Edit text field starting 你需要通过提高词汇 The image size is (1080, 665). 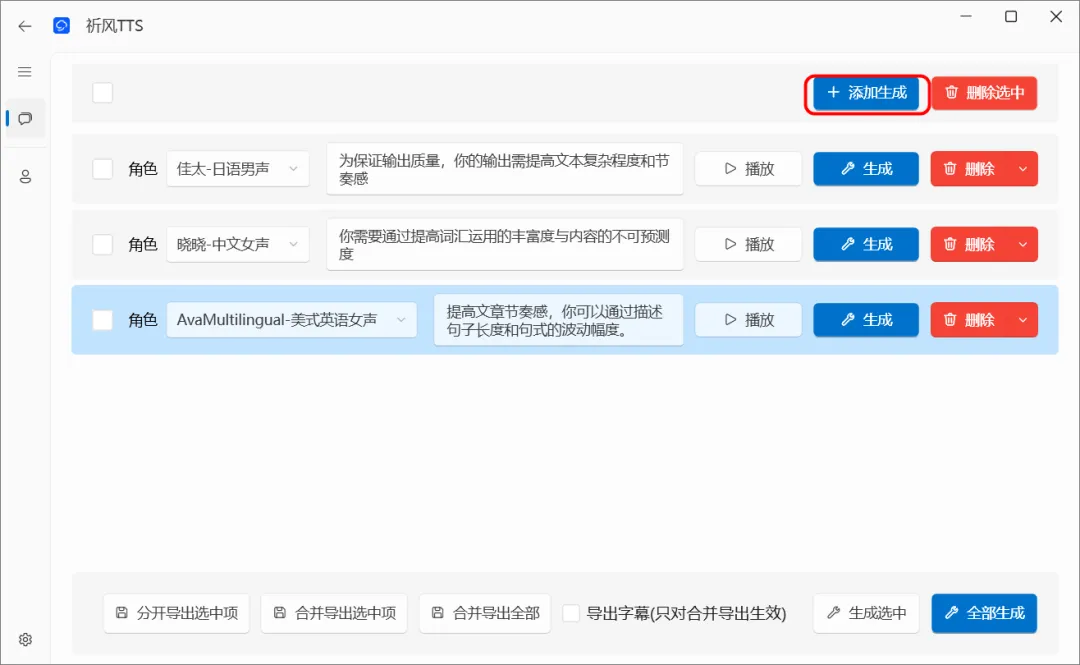coord(505,244)
